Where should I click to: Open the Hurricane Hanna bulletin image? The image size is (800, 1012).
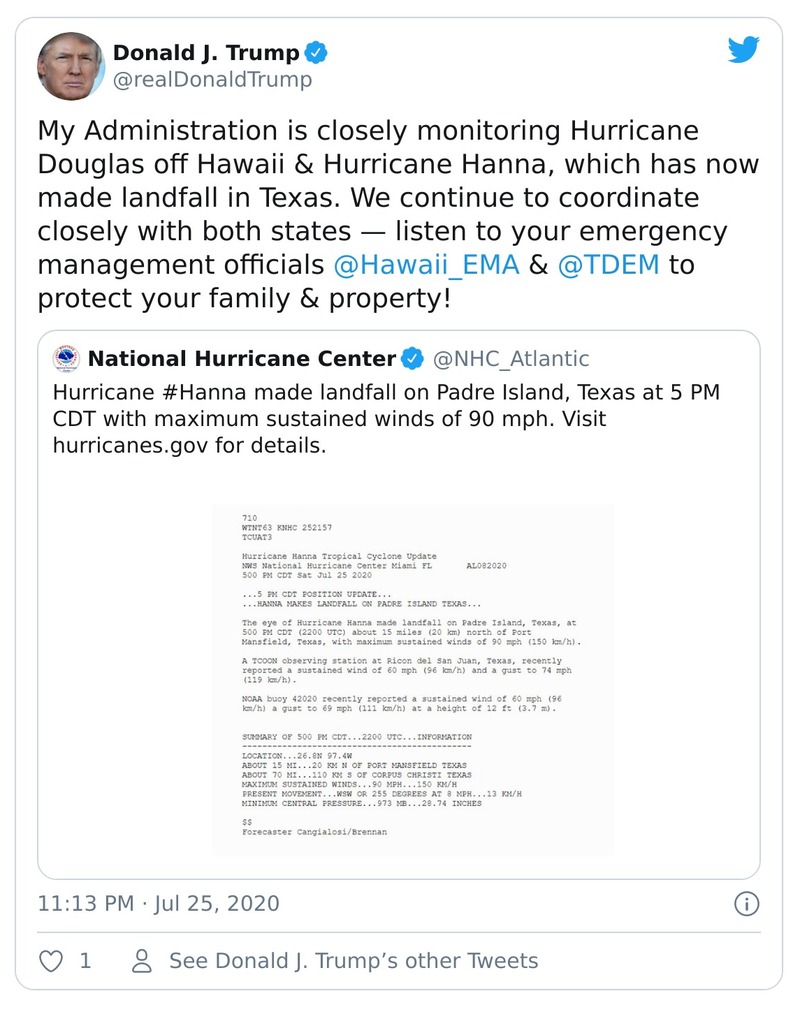point(412,678)
